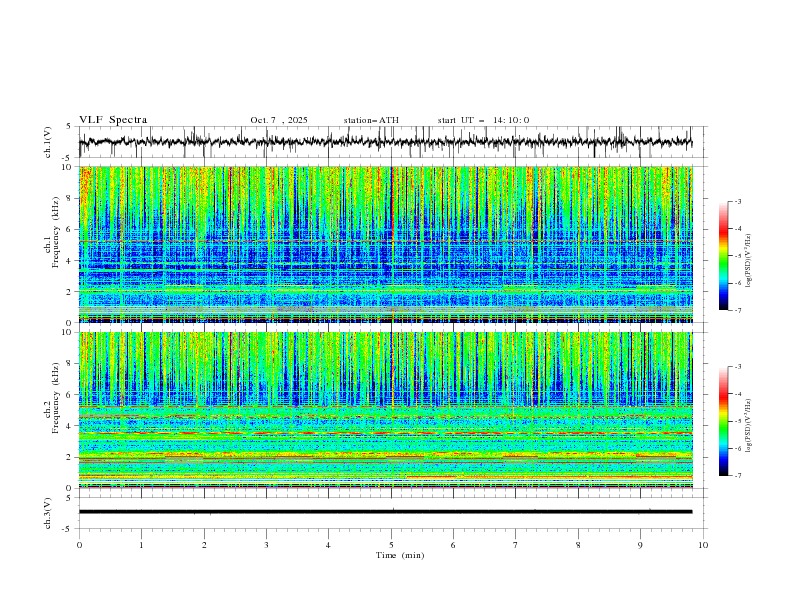This screenshot has height=612, width=792.
Task: Click the ch.3 (V) axis label
Action: (48, 513)
